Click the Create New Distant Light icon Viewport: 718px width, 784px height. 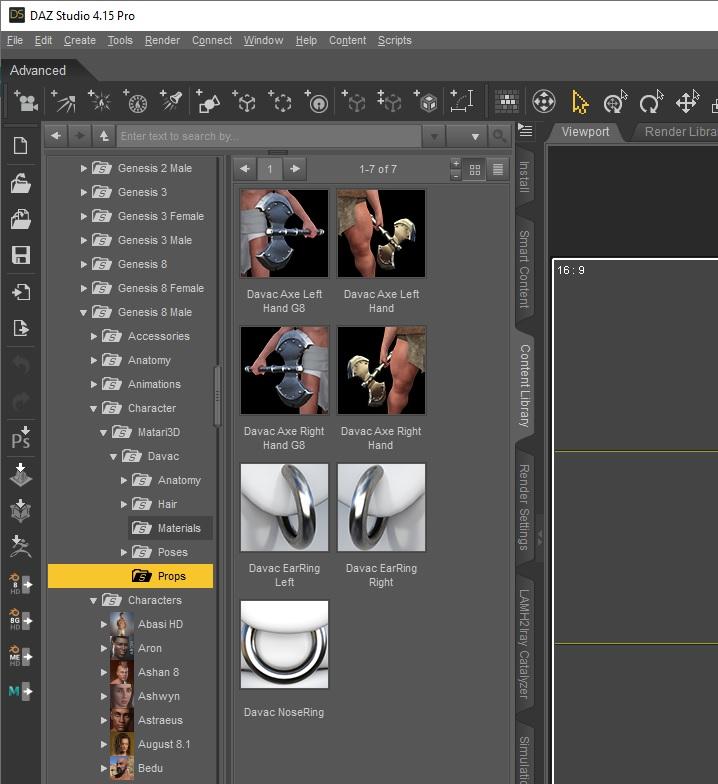[64, 101]
